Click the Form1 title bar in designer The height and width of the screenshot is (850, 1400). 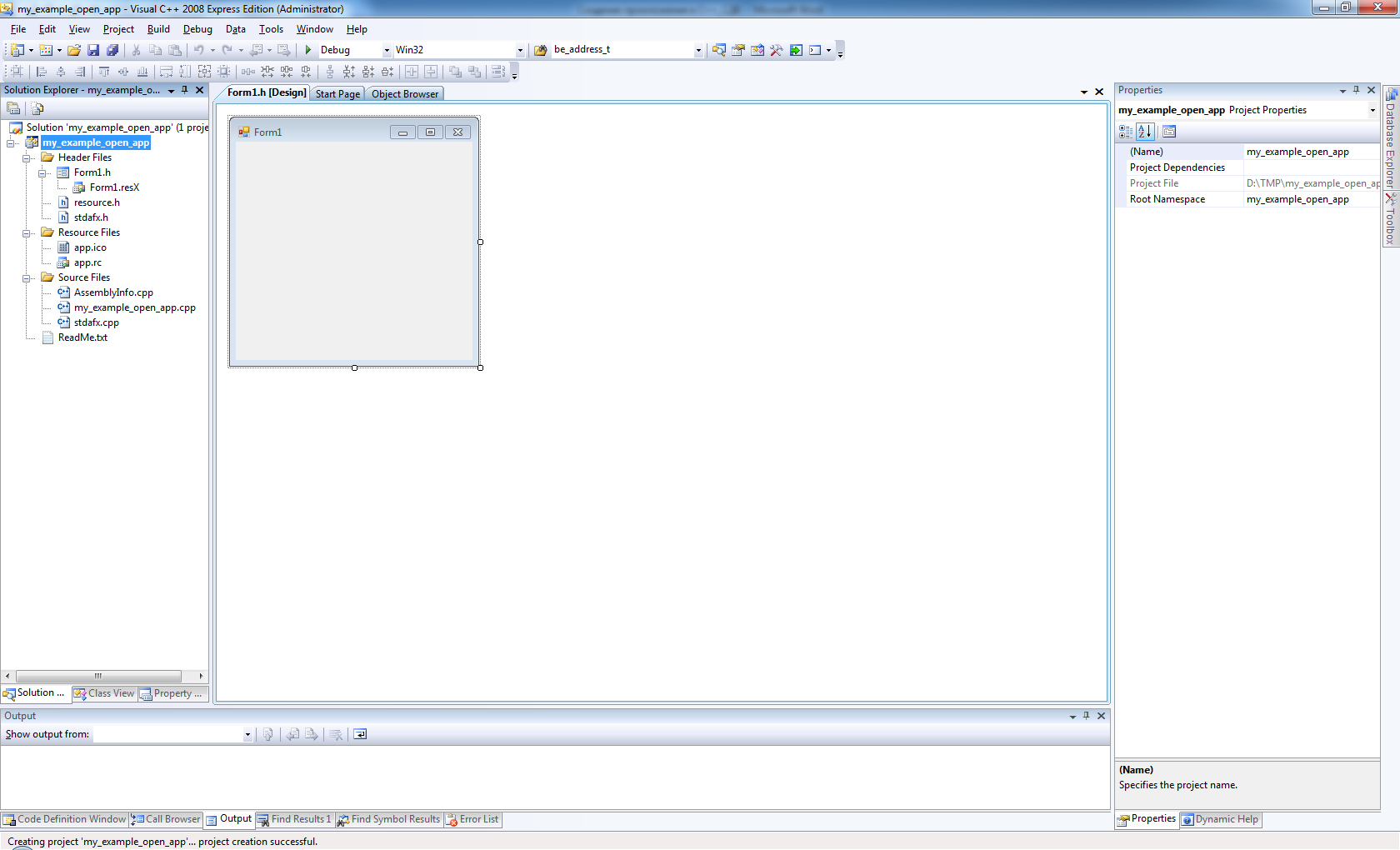pos(354,132)
